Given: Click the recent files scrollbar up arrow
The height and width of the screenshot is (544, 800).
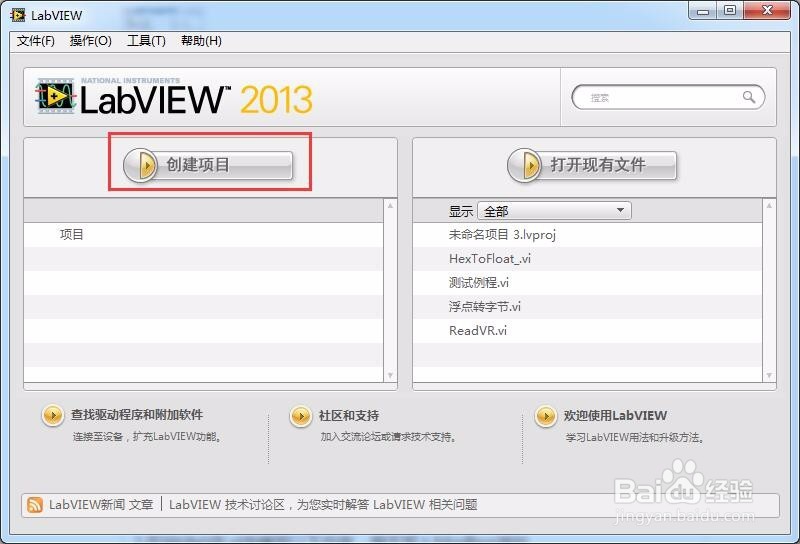Looking at the screenshot, I should 769,205.
